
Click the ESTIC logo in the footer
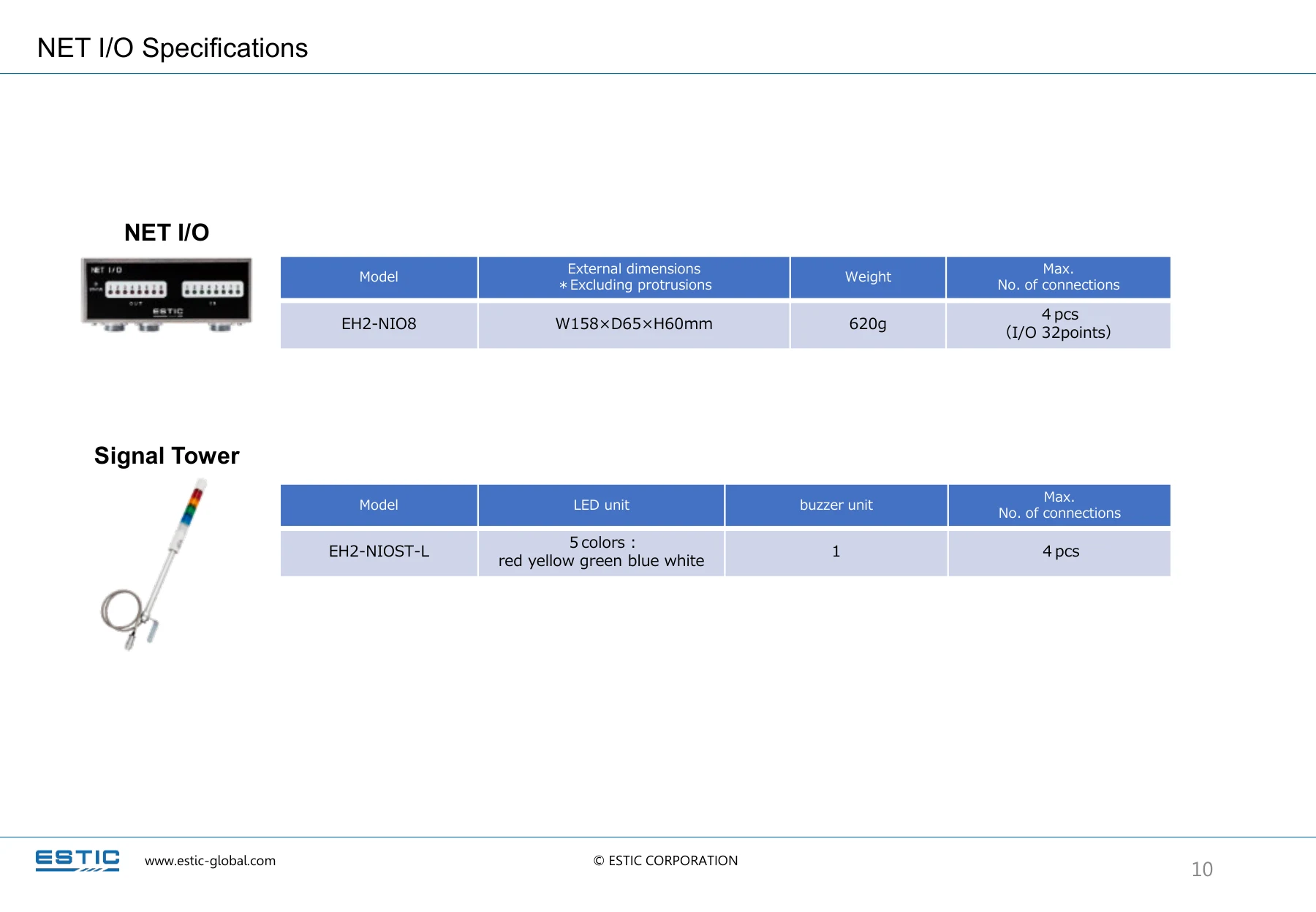pyautogui.click(x=77, y=860)
